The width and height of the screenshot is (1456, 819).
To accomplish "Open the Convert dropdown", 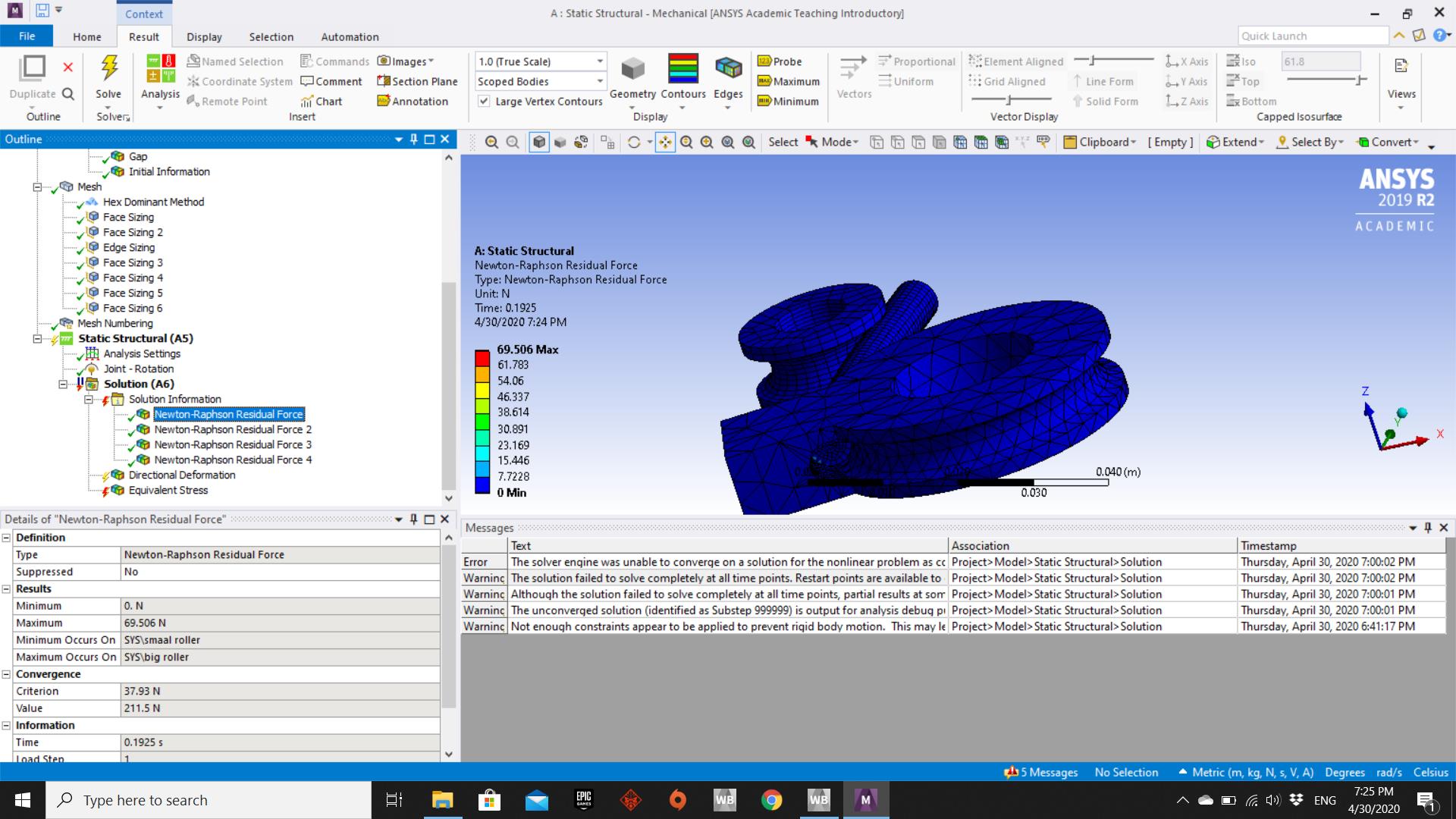I will coord(1387,142).
